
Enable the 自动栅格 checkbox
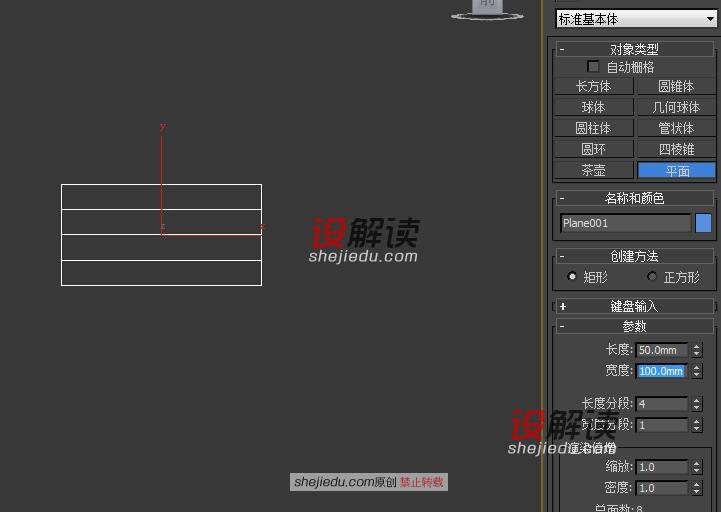[x=593, y=67]
